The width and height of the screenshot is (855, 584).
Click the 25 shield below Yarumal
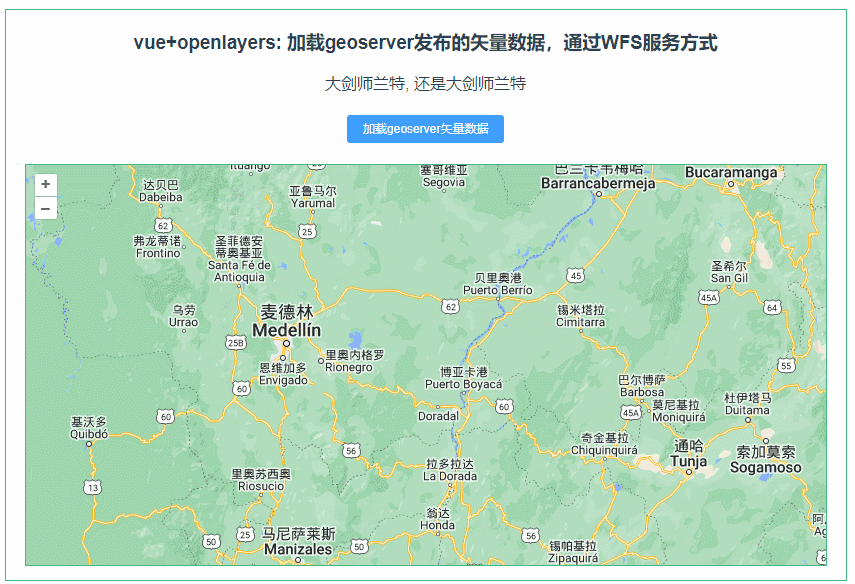308,232
